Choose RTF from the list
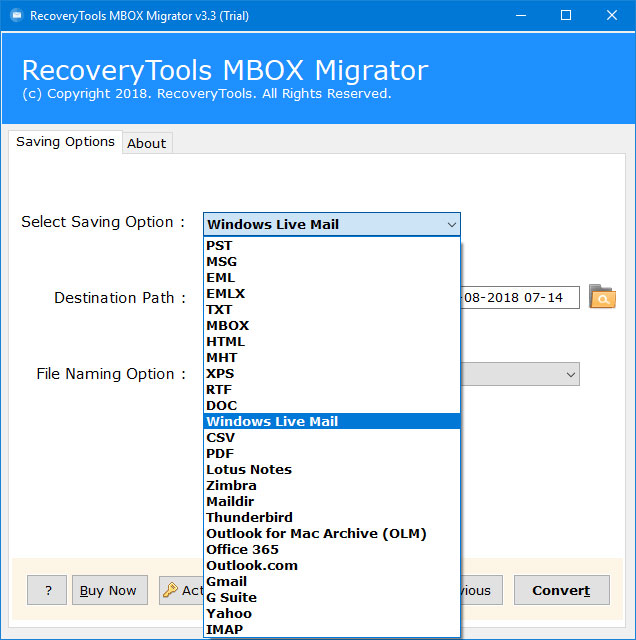 tap(332, 389)
